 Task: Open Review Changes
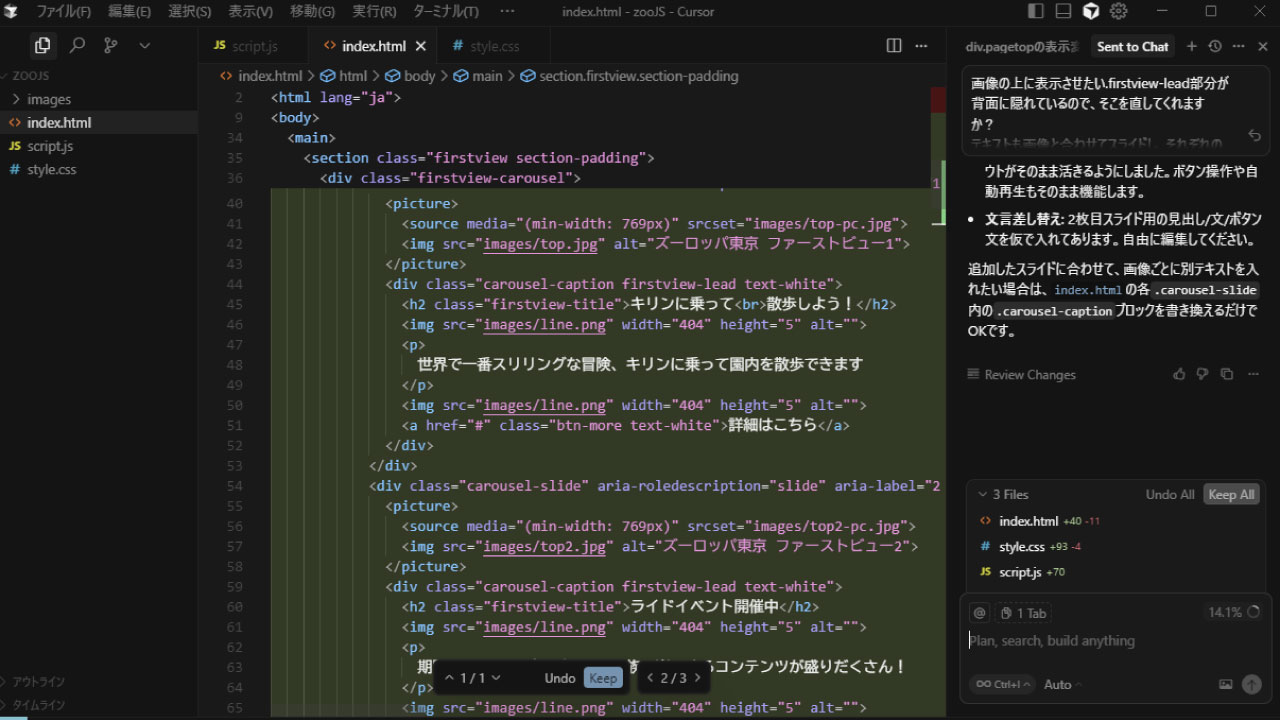click(x=1022, y=374)
